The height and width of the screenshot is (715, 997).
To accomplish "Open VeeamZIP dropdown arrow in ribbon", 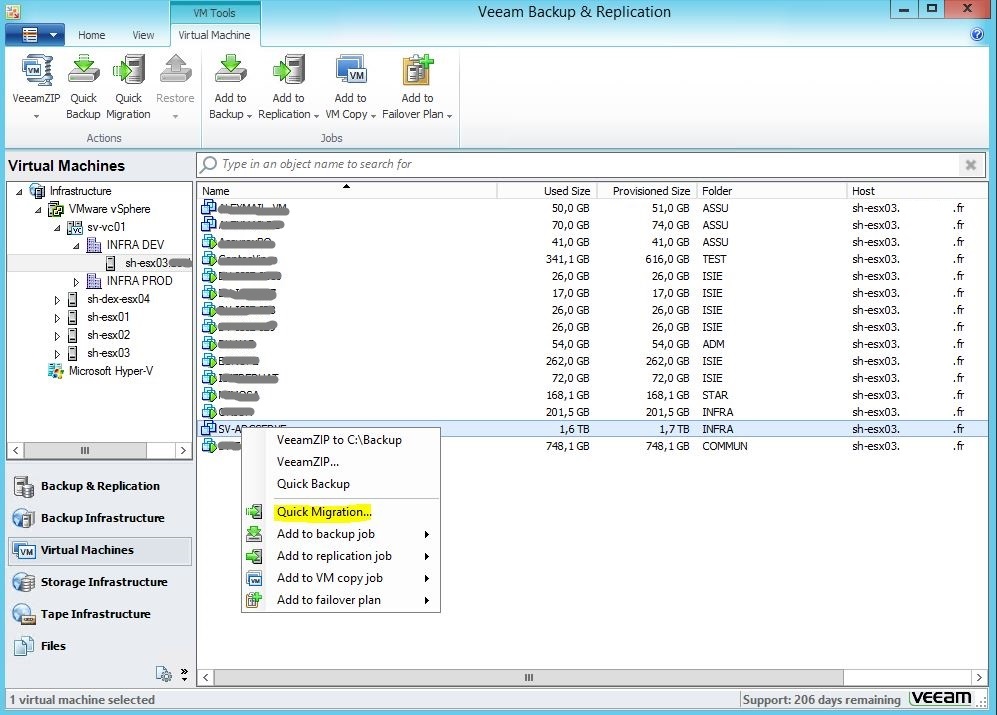I will 36,116.
